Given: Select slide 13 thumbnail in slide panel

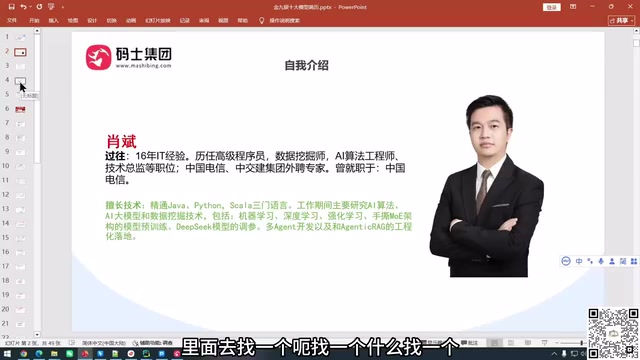Looking at the screenshot, I should [20, 209].
